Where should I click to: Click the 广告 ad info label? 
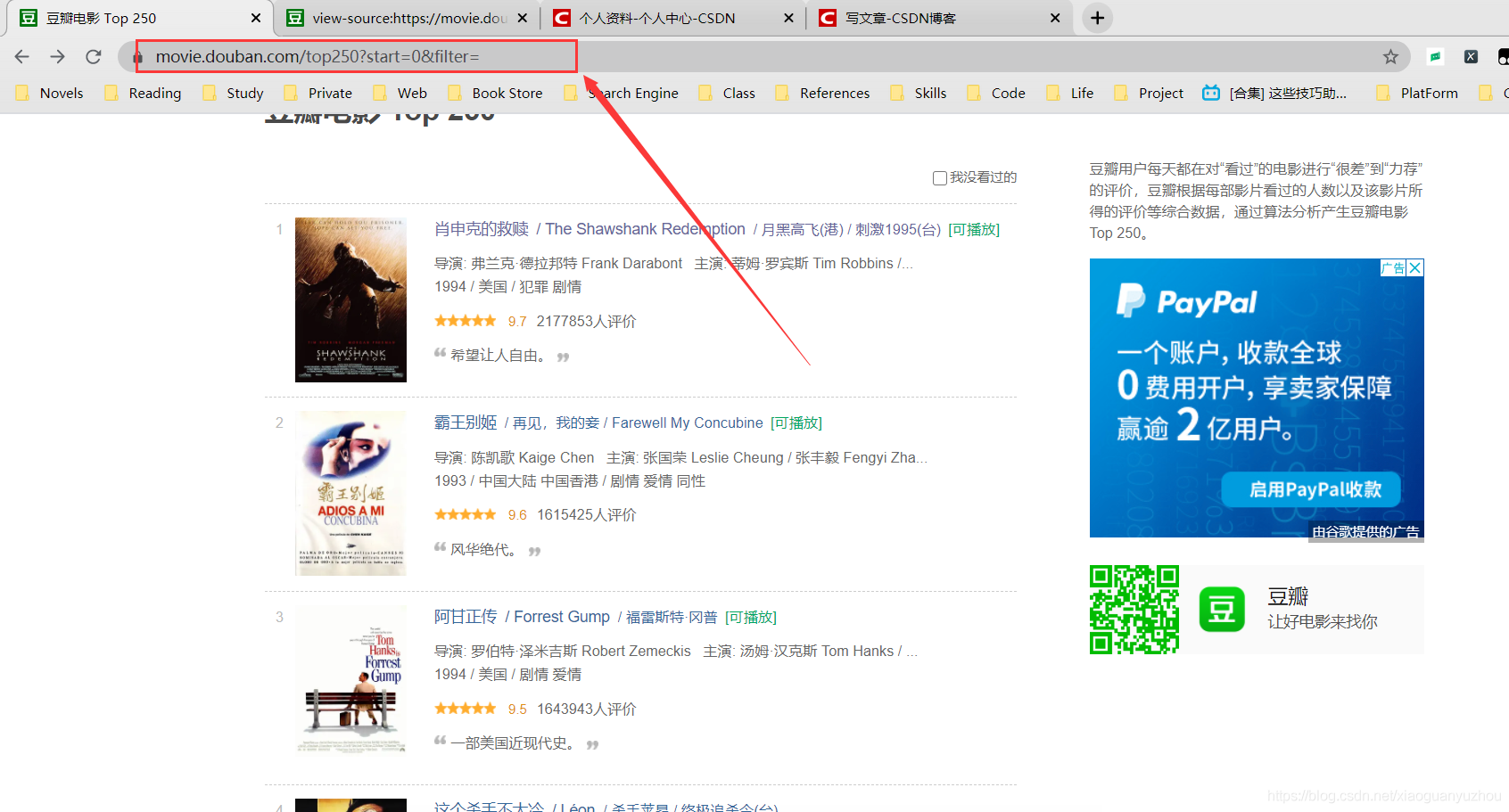click(1393, 267)
